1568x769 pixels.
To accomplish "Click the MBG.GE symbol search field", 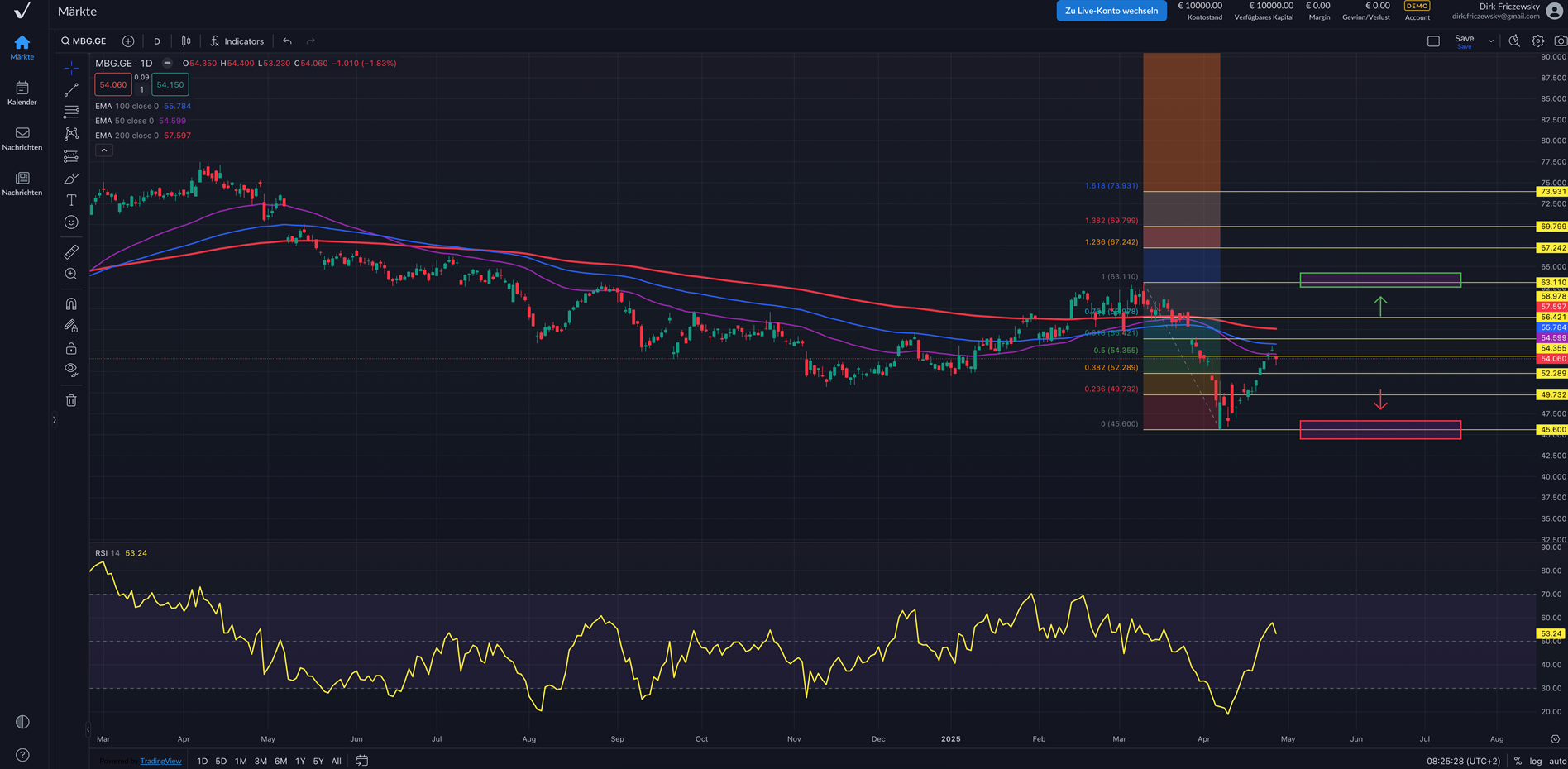I will pos(84,41).
